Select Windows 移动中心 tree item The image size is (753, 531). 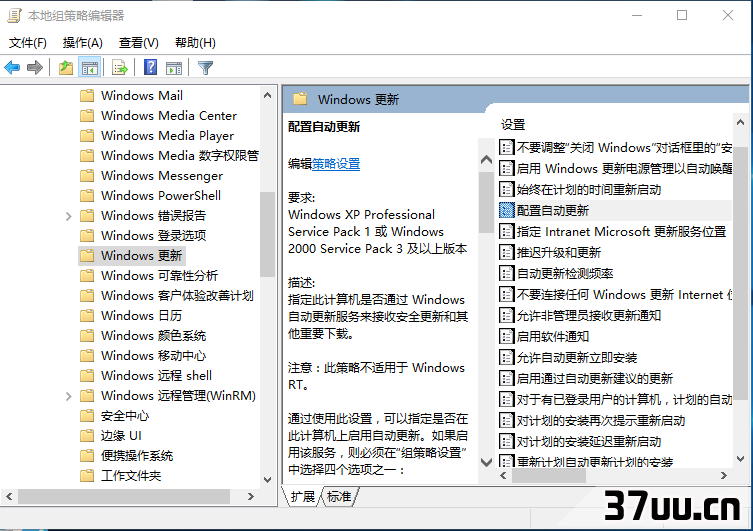pyautogui.click(x=153, y=355)
